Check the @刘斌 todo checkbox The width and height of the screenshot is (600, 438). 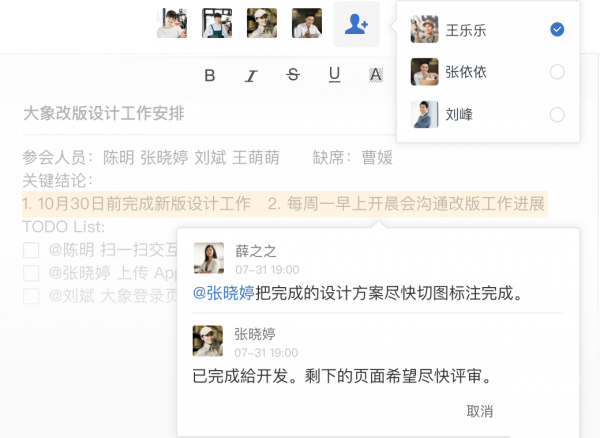tap(31, 296)
